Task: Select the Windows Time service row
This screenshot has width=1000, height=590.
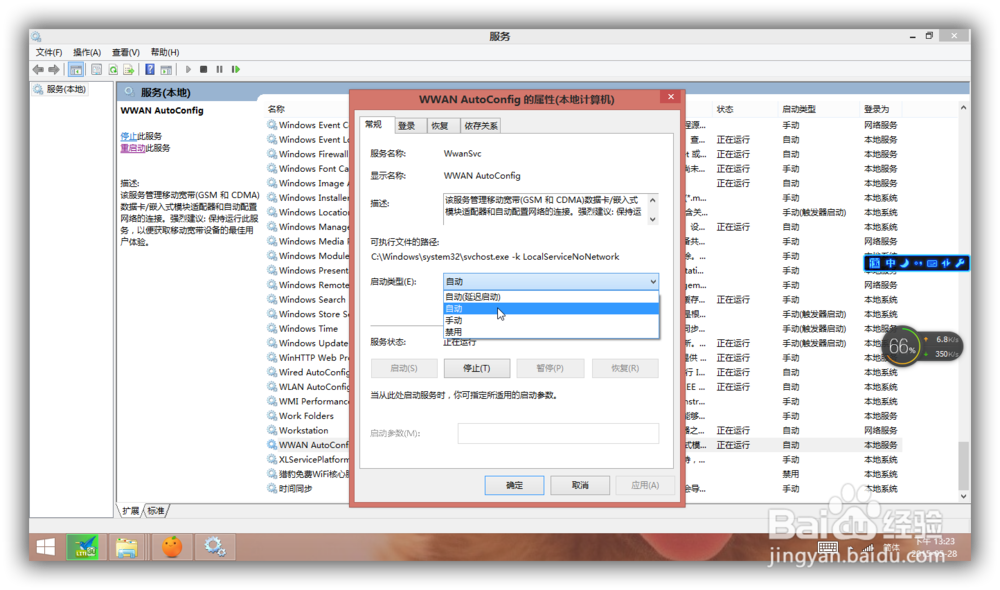Action: [x=309, y=328]
